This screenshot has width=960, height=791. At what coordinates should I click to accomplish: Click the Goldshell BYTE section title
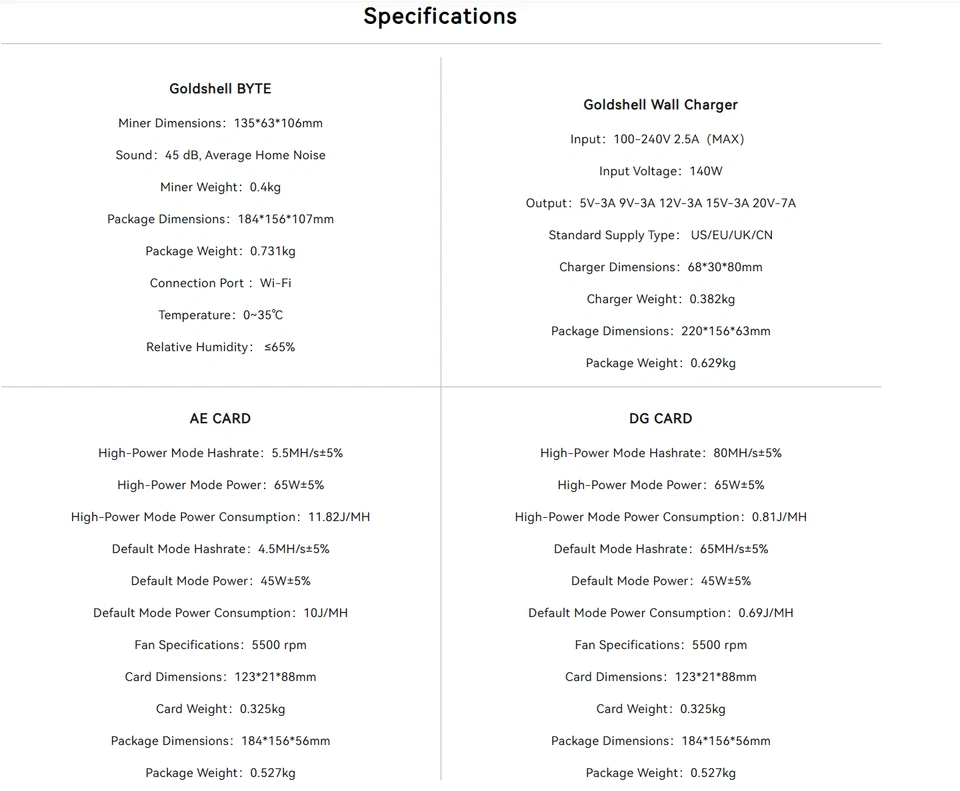point(220,89)
